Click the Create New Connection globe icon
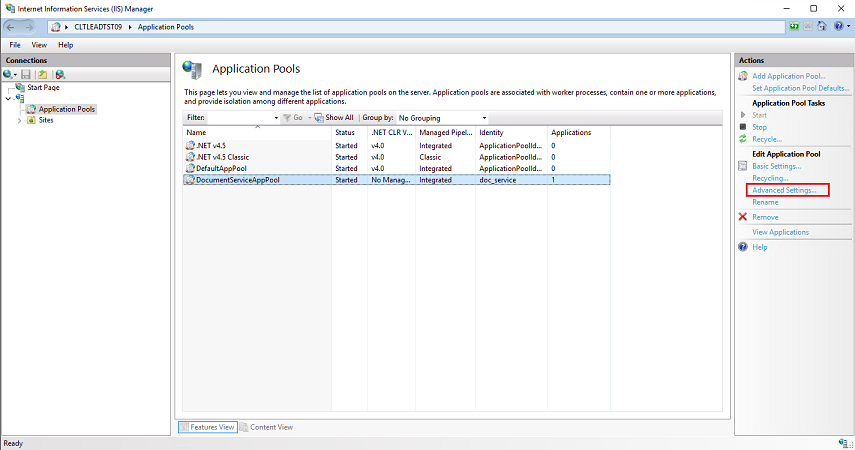Screen dimensions: 855x450 point(7,74)
